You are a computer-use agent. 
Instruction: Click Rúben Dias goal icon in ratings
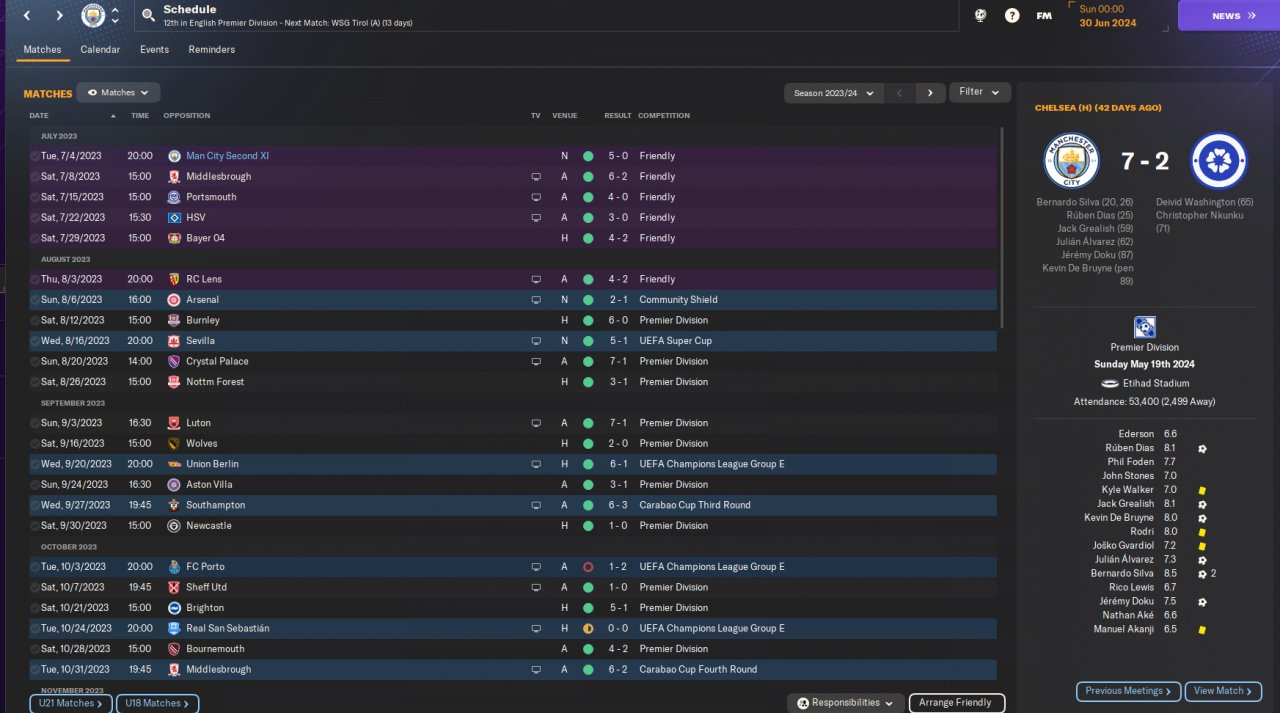[1202, 448]
